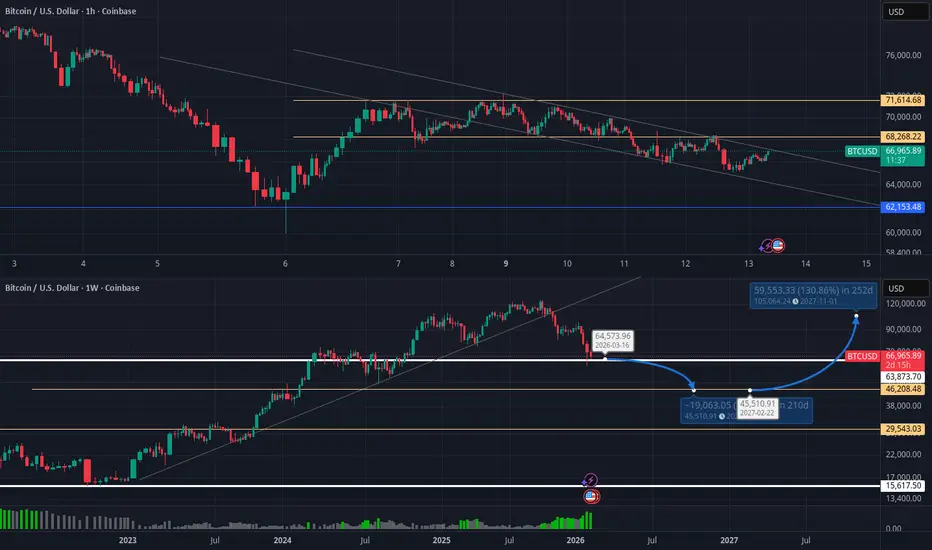The width and height of the screenshot is (932, 550).
Task: Click date 9 on the 1h time axis
Action: (x=506, y=263)
